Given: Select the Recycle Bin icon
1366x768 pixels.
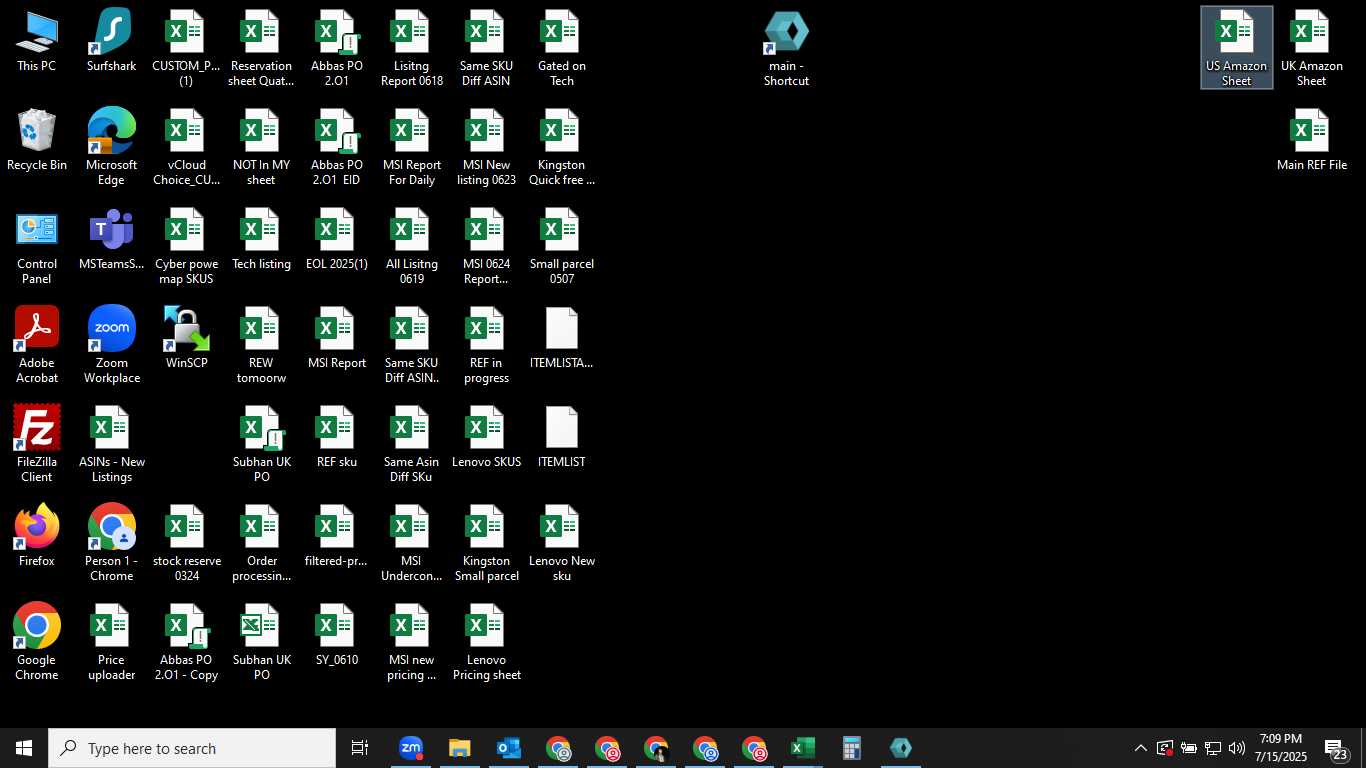Looking at the screenshot, I should click(x=37, y=141).
